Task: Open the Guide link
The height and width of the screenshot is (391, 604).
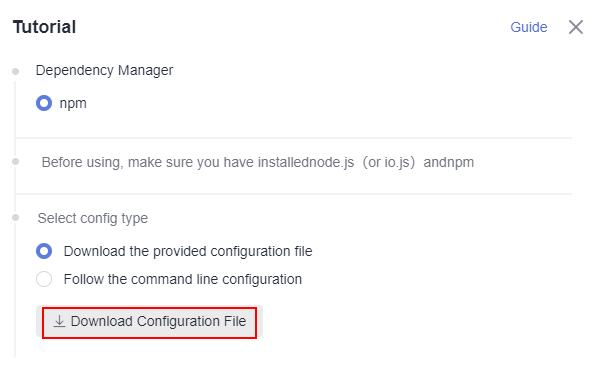Action: 528,27
